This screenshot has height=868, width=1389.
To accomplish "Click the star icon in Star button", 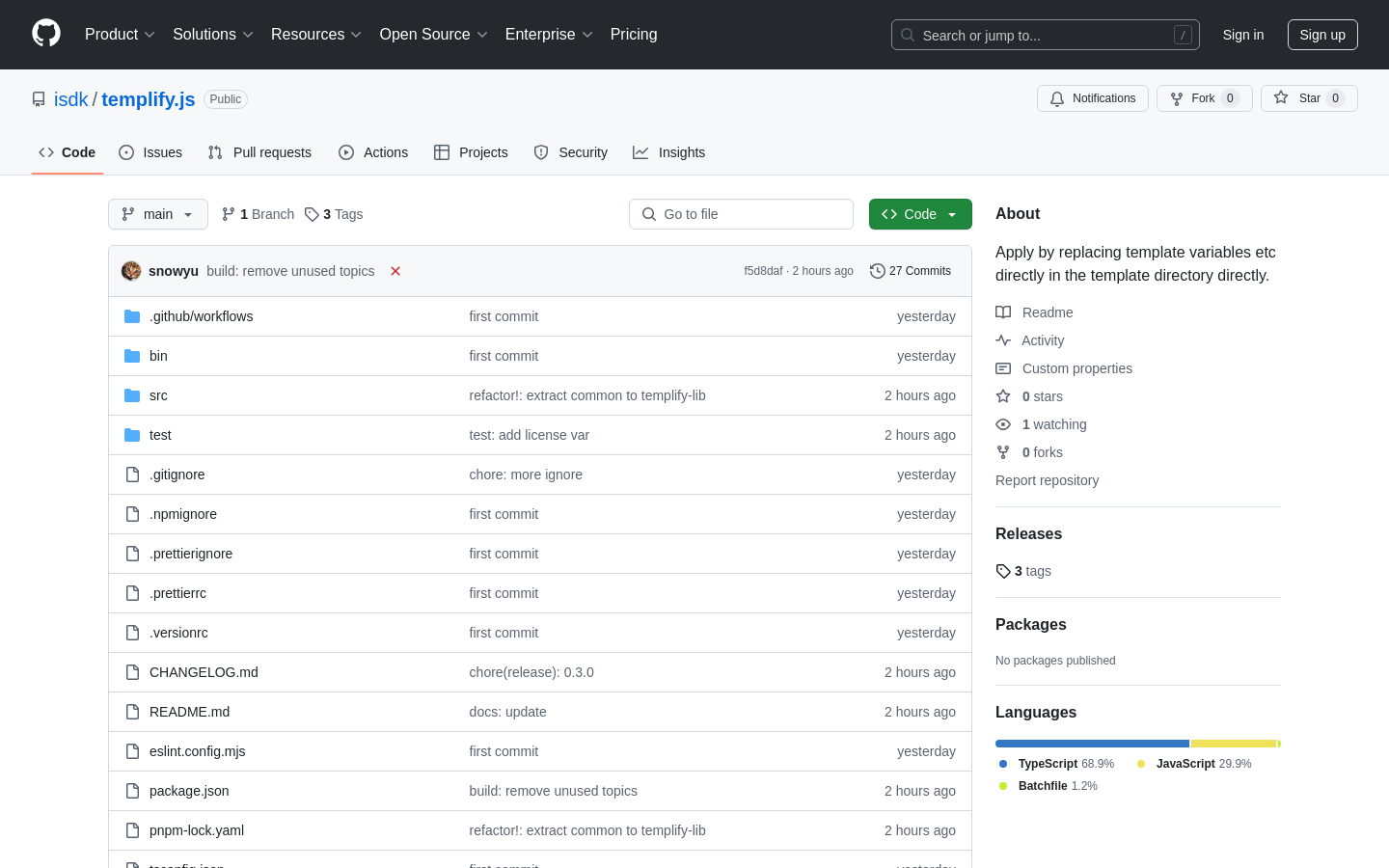I will coord(1281,97).
